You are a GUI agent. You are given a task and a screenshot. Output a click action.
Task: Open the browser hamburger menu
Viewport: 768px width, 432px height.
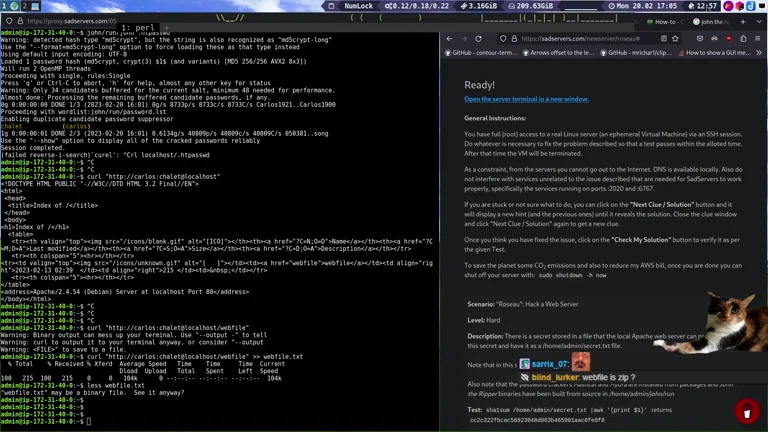[758, 39]
